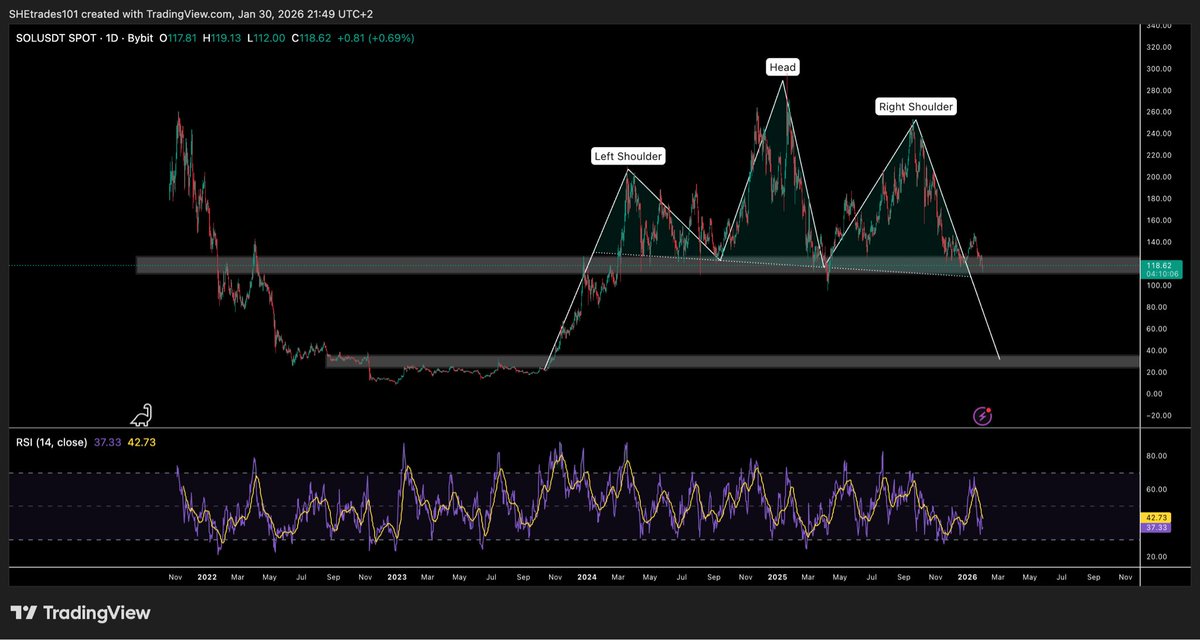Click the 200.00 price axis label

[x=1159, y=177]
